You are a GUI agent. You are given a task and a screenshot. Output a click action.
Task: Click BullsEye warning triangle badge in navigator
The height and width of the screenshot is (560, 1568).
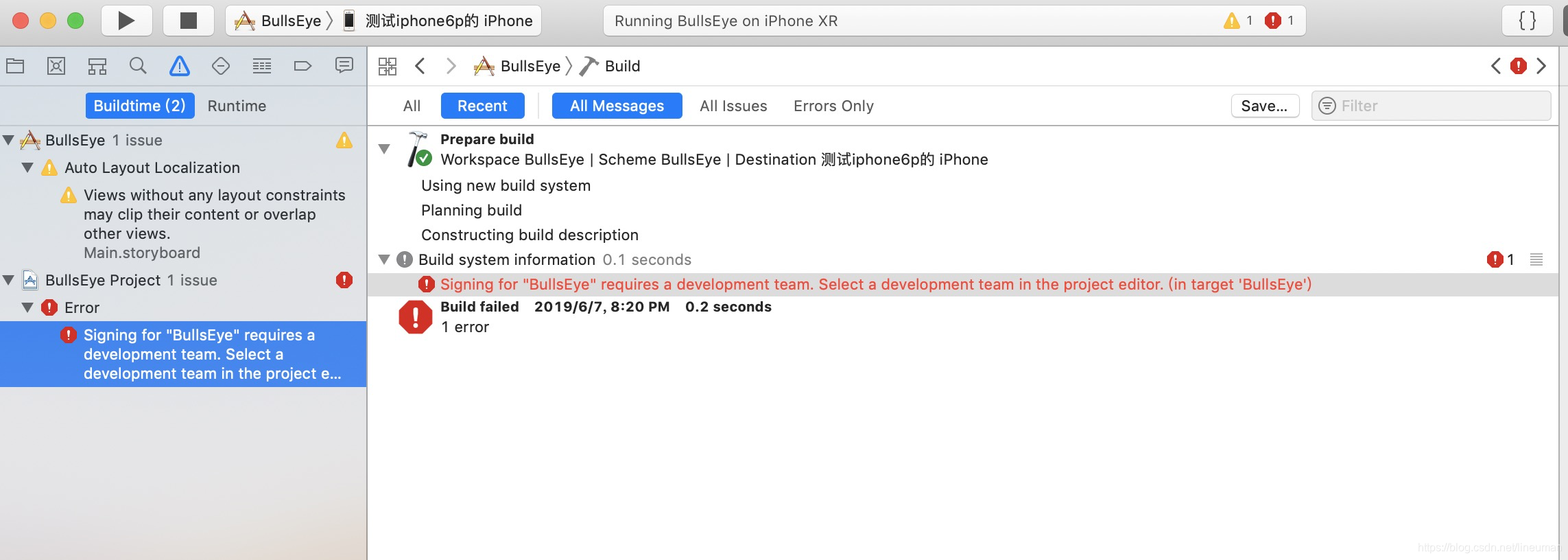pos(344,140)
